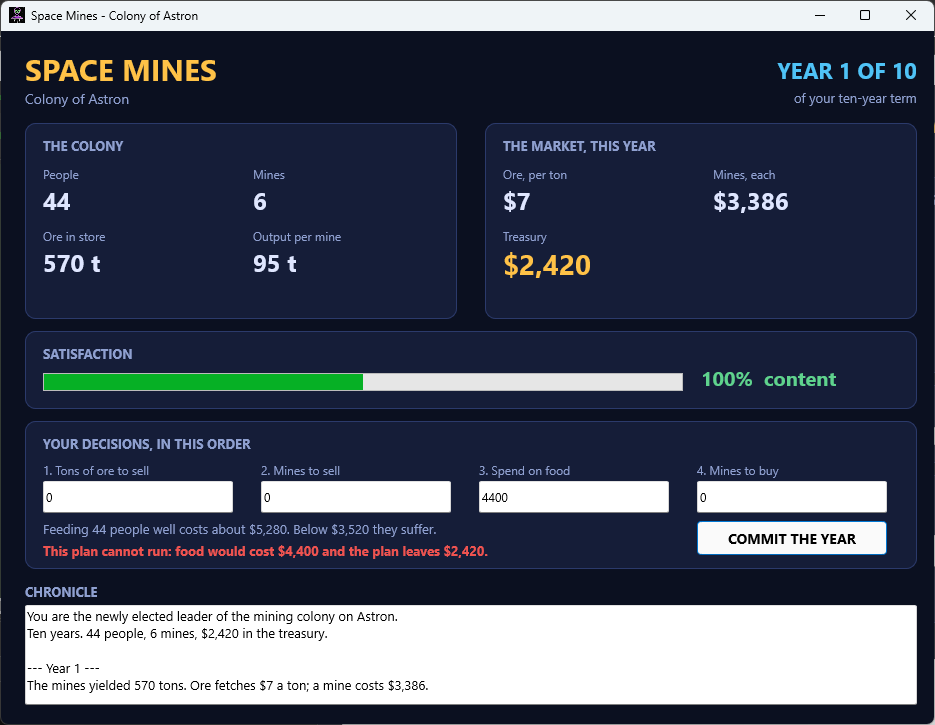Click the satisfaction progress bar
The image size is (935, 725).
point(363,382)
